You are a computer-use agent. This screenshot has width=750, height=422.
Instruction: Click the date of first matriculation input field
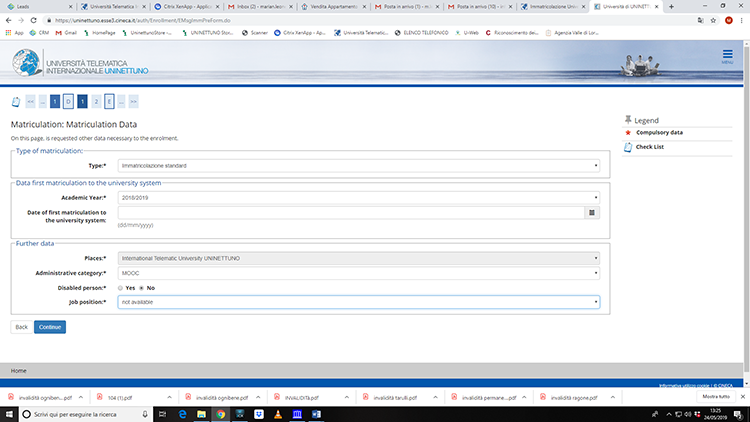click(350, 213)
